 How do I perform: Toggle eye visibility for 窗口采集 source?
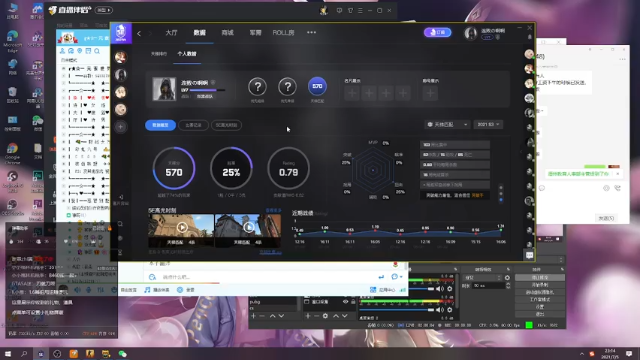(x=345, y=302)
